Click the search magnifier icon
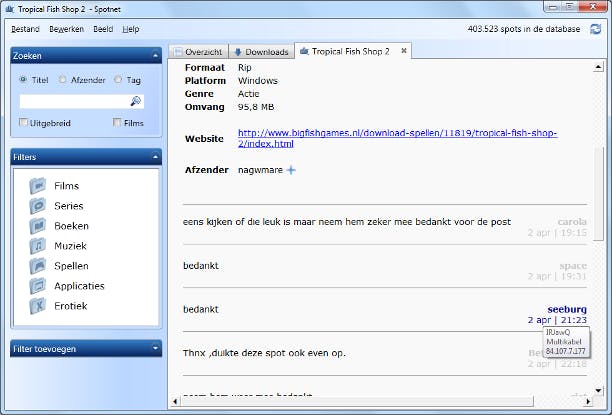The height and width of the screenshot is (415, 612). click(x=135, y=101)
